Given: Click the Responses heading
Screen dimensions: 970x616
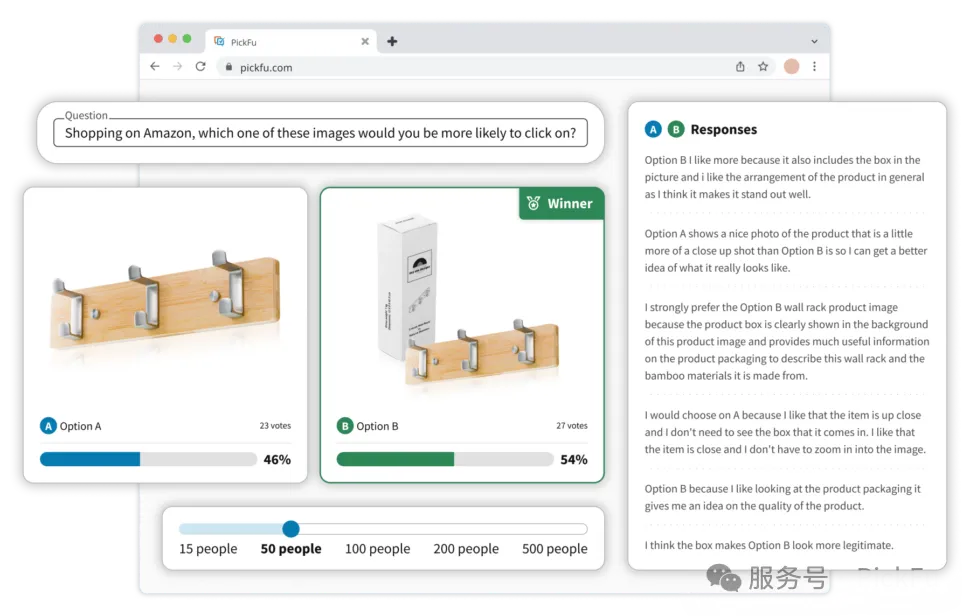Looking at the screenshot, I should pos(724,129).
